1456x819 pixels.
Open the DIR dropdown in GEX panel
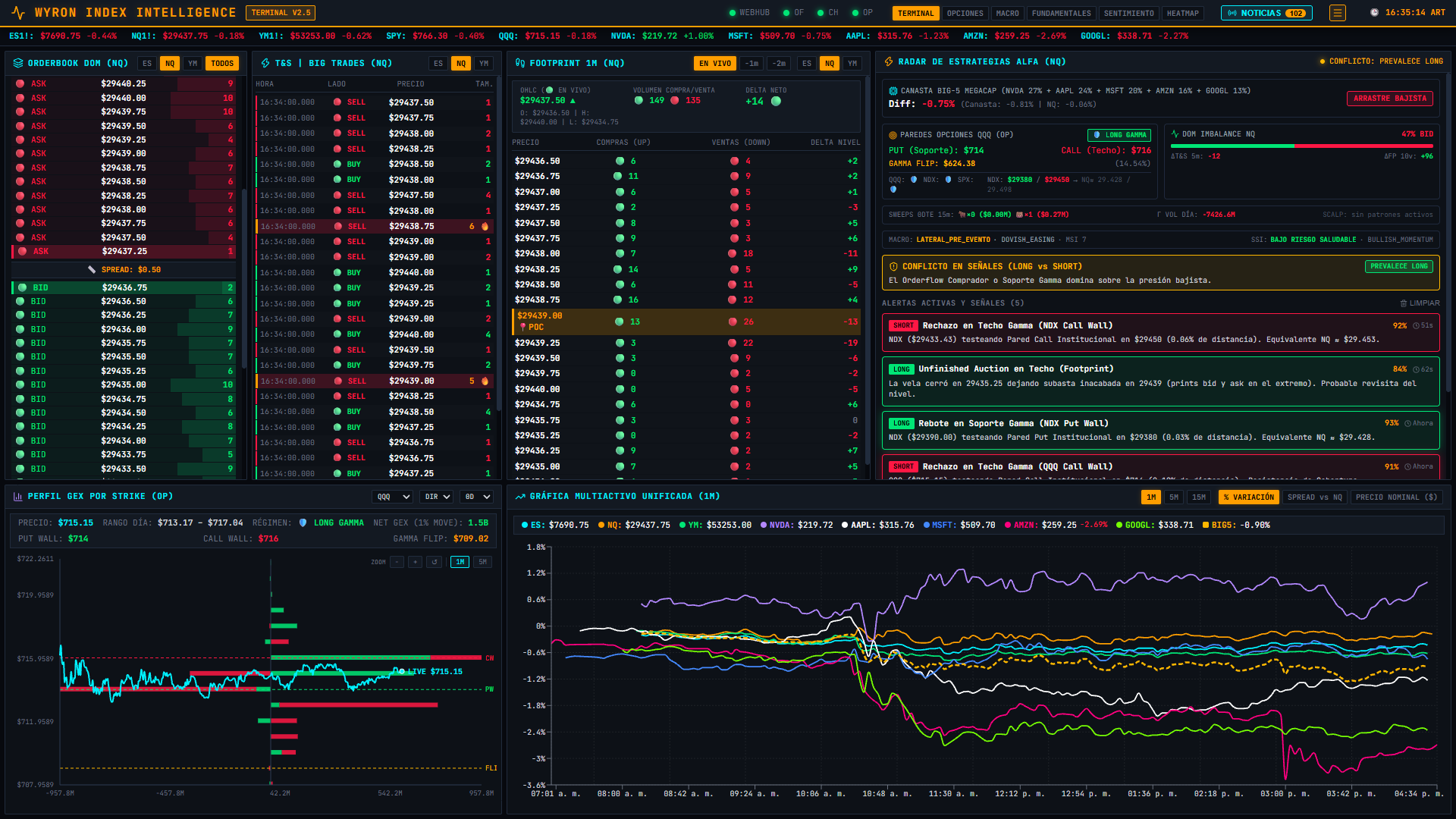coord(438,497)
